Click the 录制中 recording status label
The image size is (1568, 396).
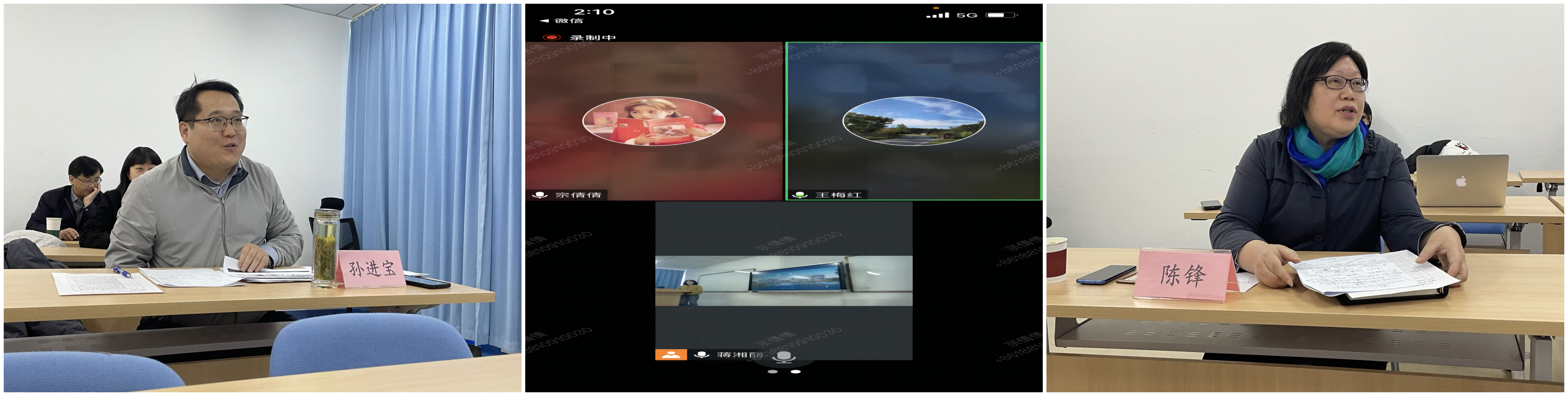point(592,38)
